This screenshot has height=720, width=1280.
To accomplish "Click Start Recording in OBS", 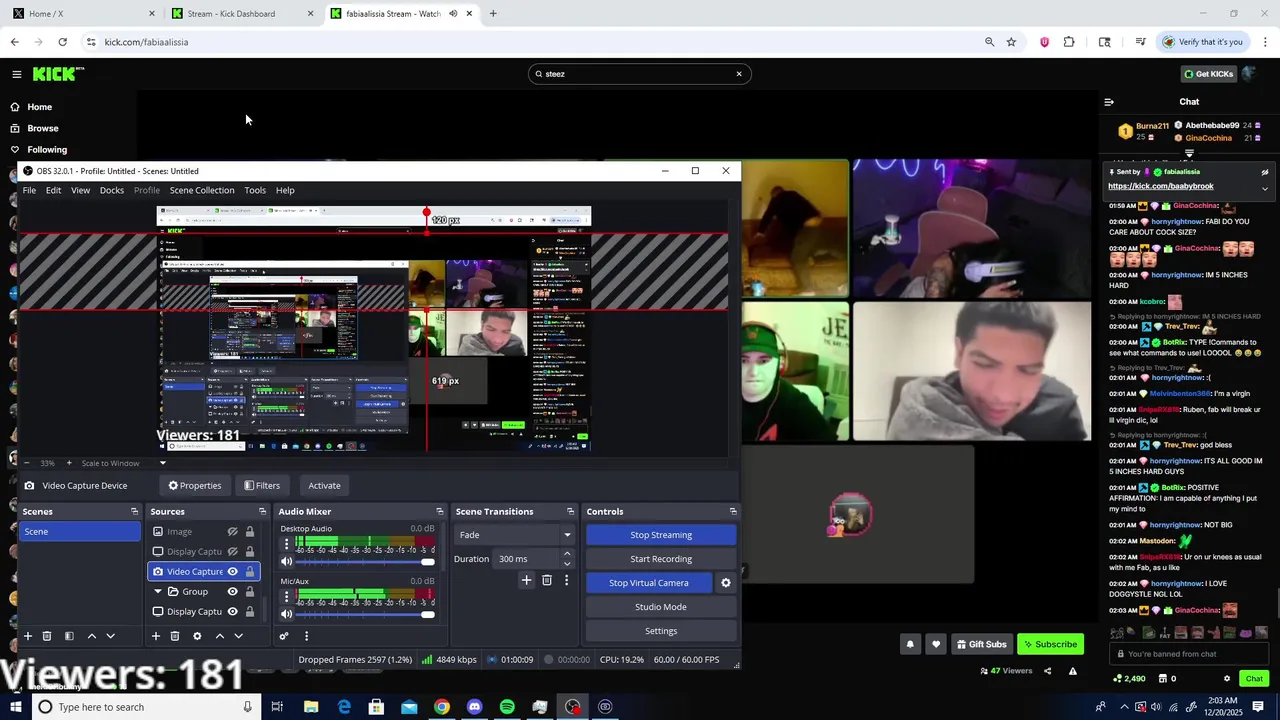I will click(661, 559).
